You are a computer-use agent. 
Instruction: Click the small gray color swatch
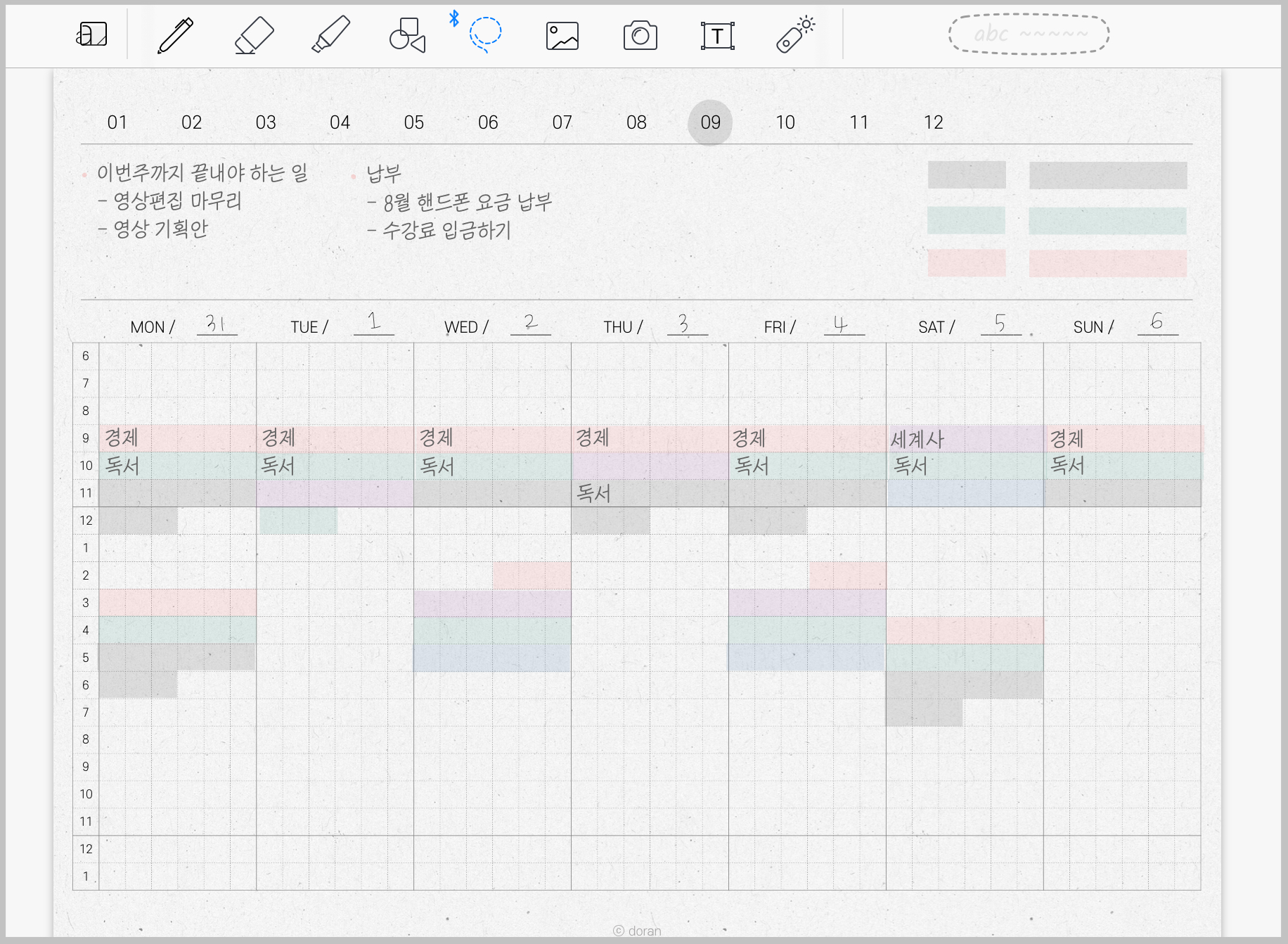967,174
